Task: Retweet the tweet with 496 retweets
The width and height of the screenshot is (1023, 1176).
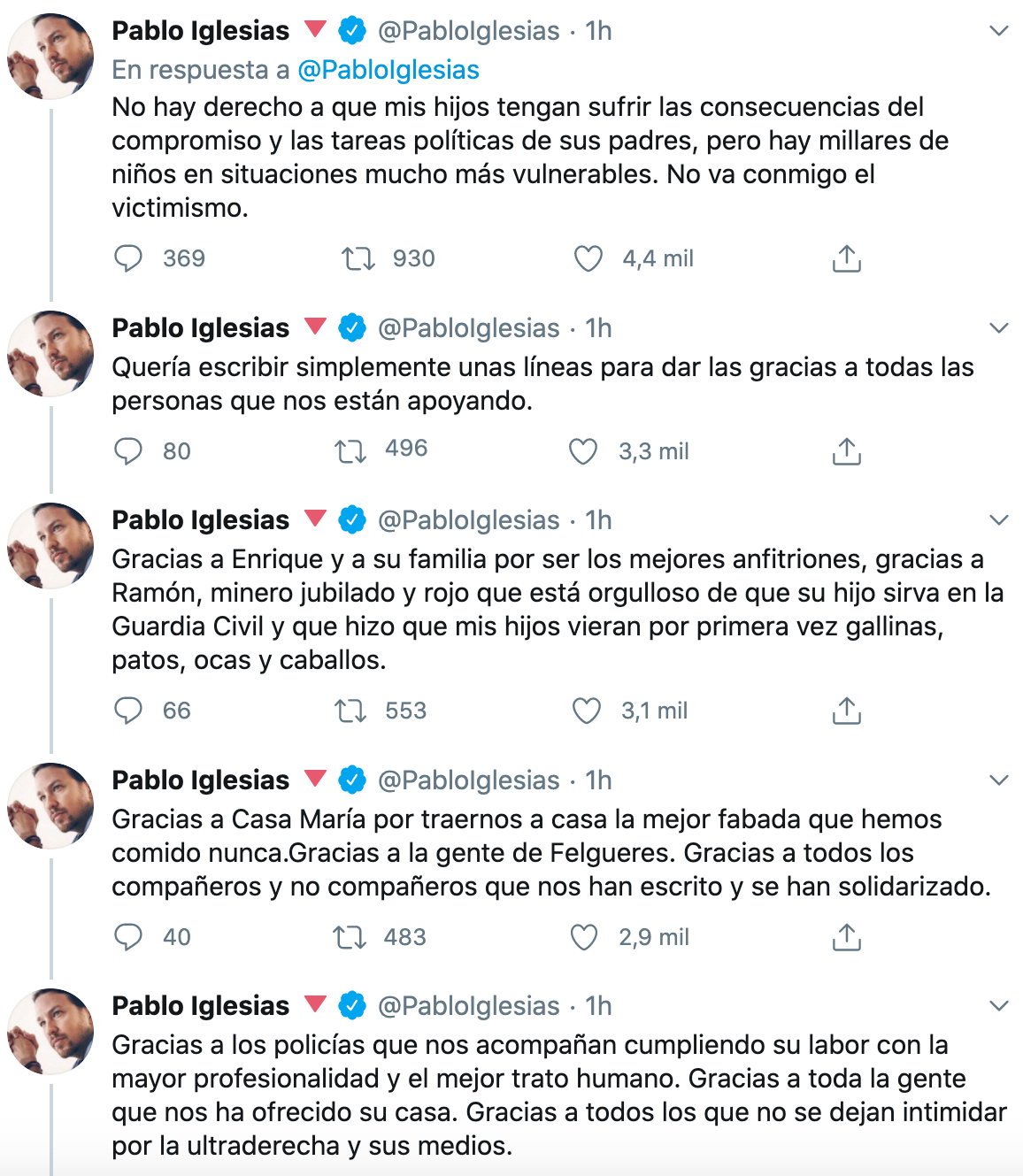Action: pos(350,452)
